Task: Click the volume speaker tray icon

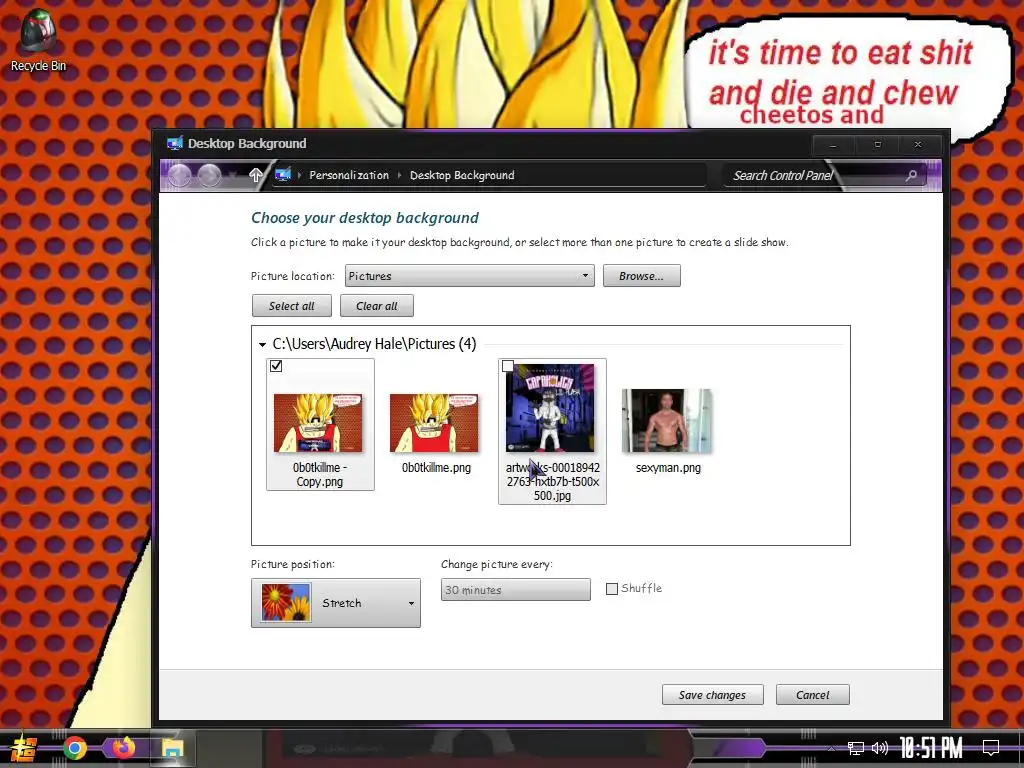Action: 880,748
